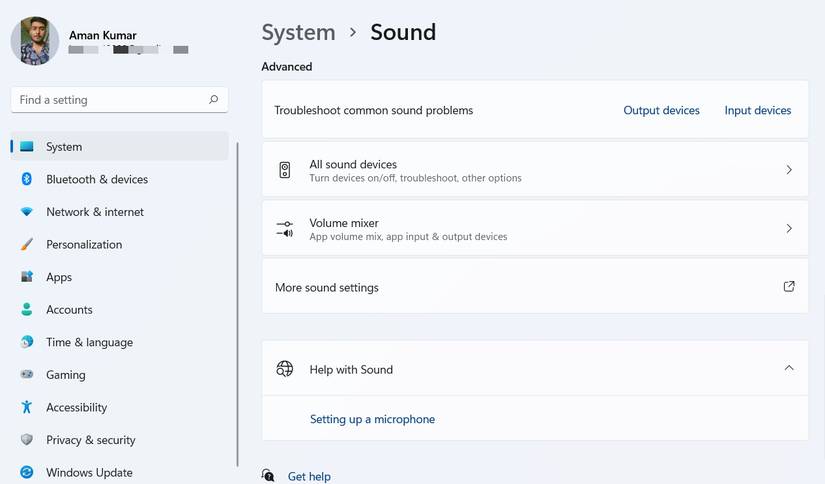Navigate to Apps settings

pos(120,277)
